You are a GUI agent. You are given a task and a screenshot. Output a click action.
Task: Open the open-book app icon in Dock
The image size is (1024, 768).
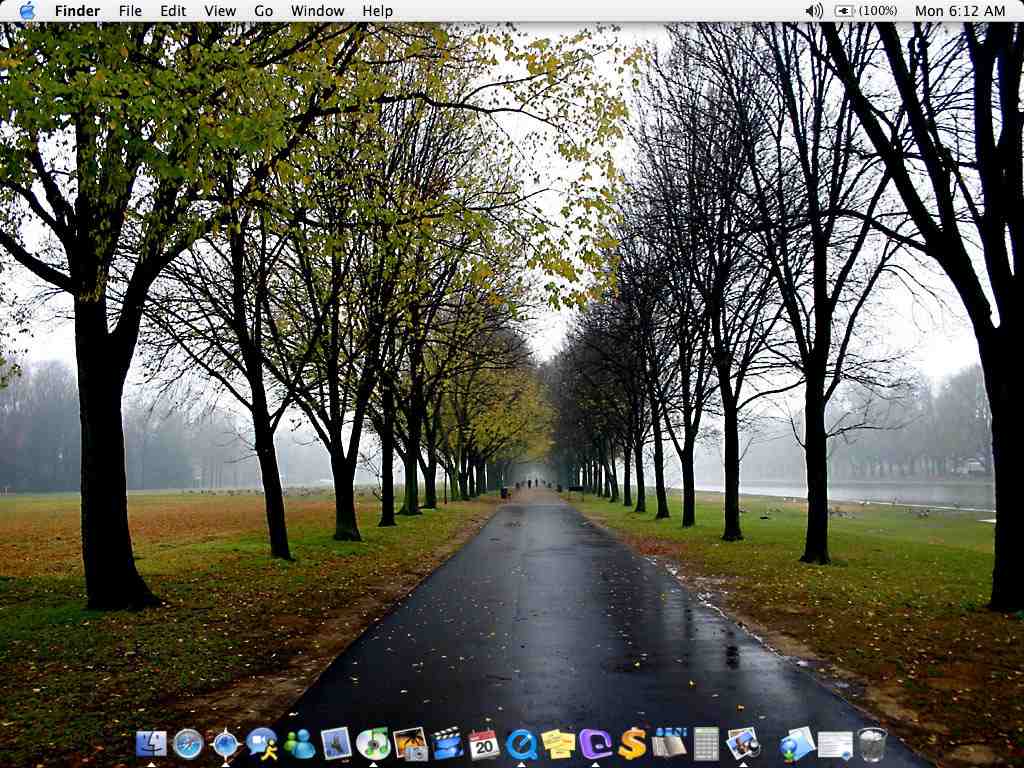click(x=669, y=744)
